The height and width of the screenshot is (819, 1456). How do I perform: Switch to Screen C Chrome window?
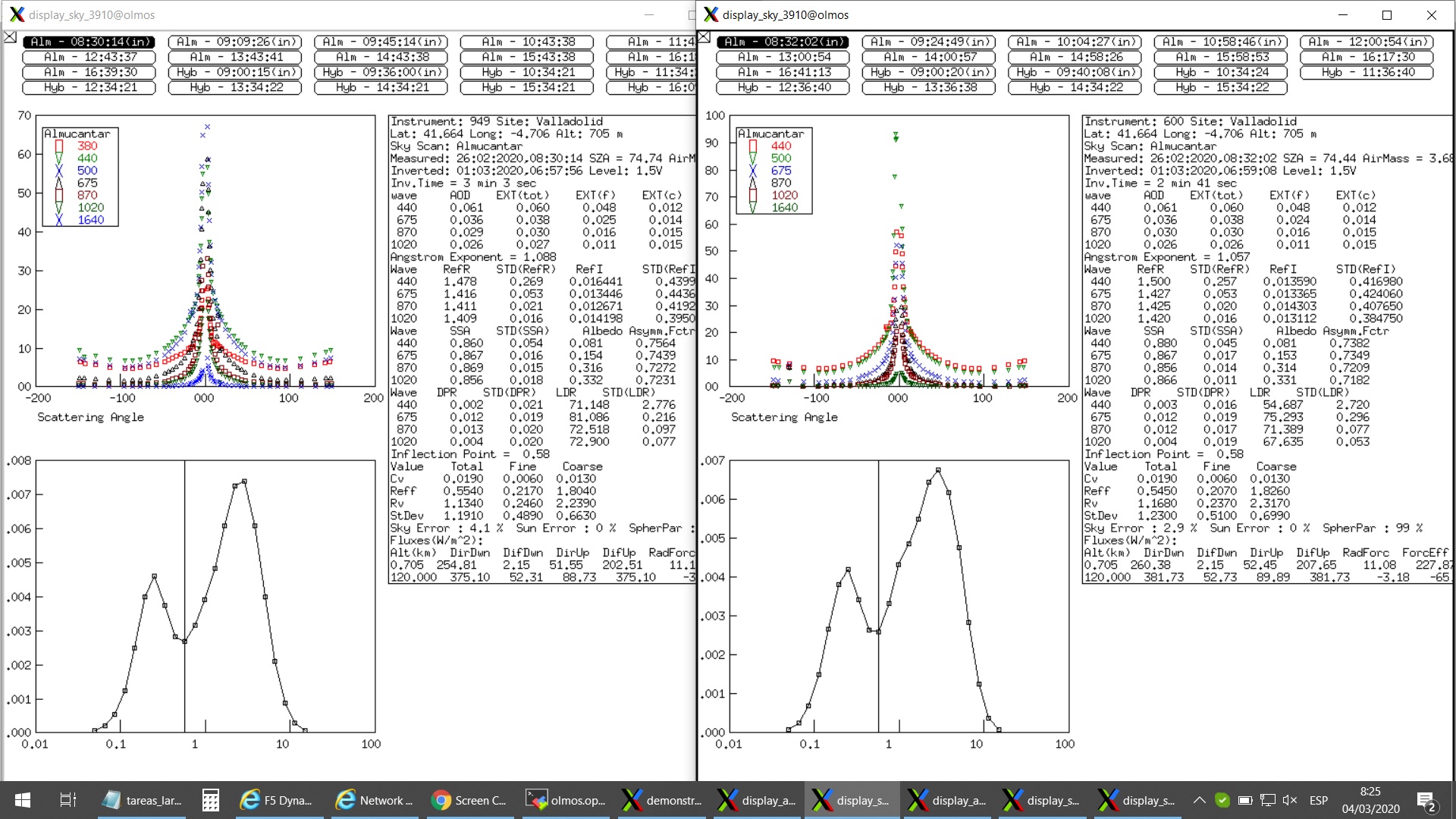pyautogui.click(x=470, y=800)
